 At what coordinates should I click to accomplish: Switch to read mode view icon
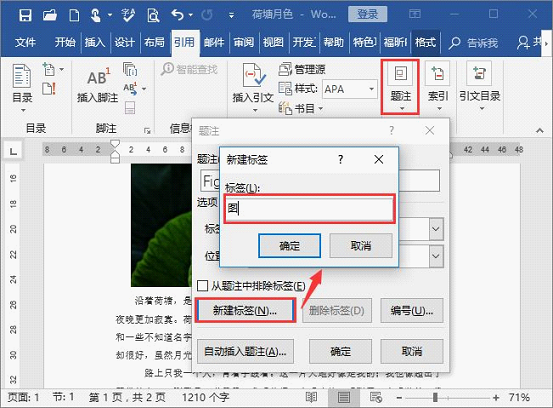[311, 397]
